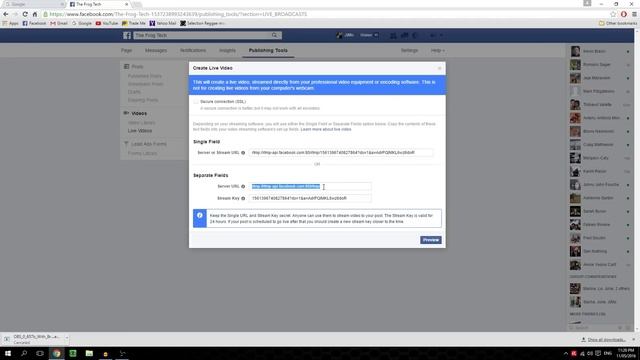The image size is (640, 360).
Task: Switch to the Google browser tab
Action: click(33, 4)
